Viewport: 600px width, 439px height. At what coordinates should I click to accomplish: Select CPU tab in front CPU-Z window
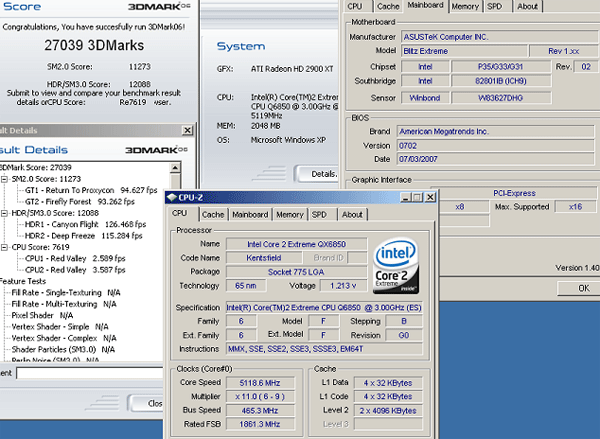click(180, 214)
